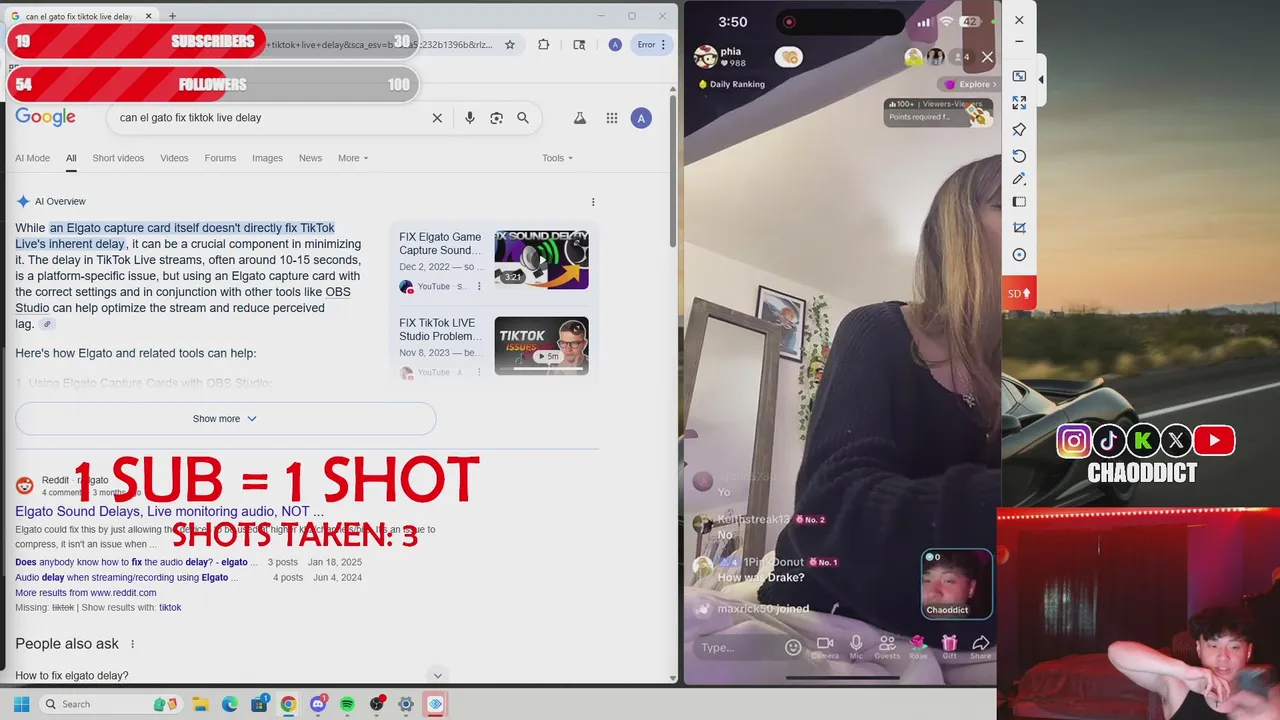The height and width of the screenshot is (720, 1280).
Task: Change SD resolution quality
Action: tap(1019, 293)
